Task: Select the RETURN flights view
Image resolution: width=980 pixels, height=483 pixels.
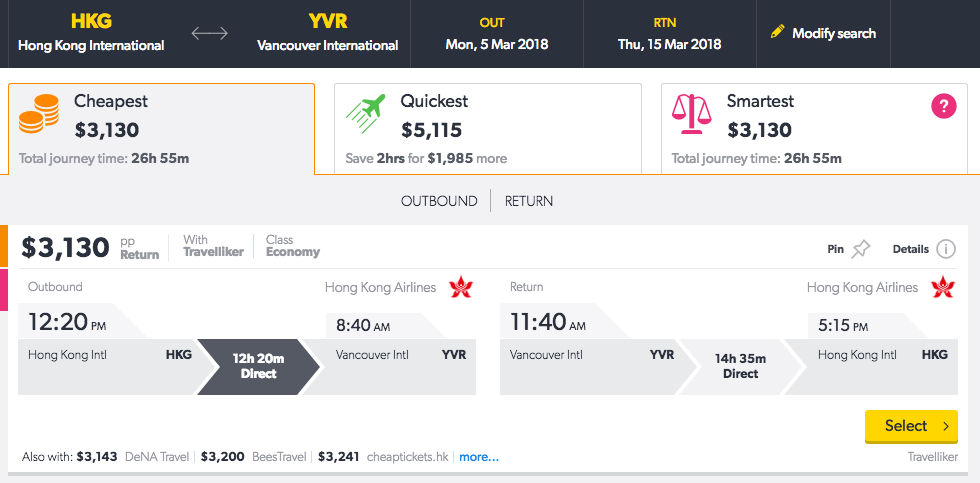Action: 529,201
